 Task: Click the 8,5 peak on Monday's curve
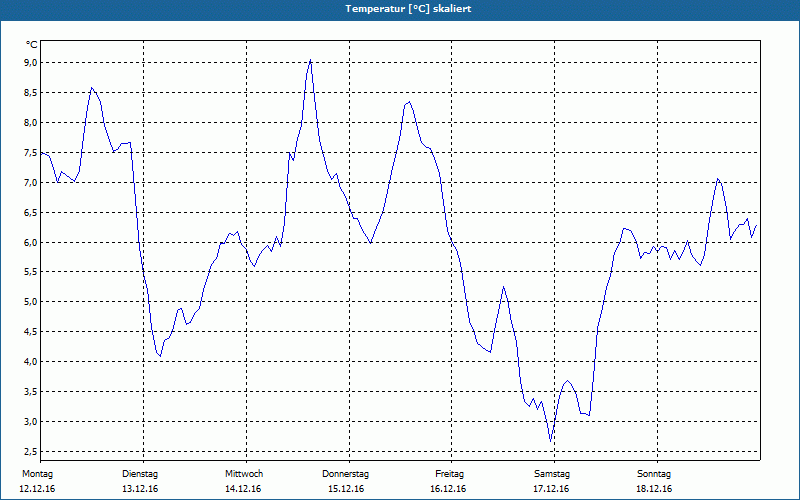[x=92, y=88]
